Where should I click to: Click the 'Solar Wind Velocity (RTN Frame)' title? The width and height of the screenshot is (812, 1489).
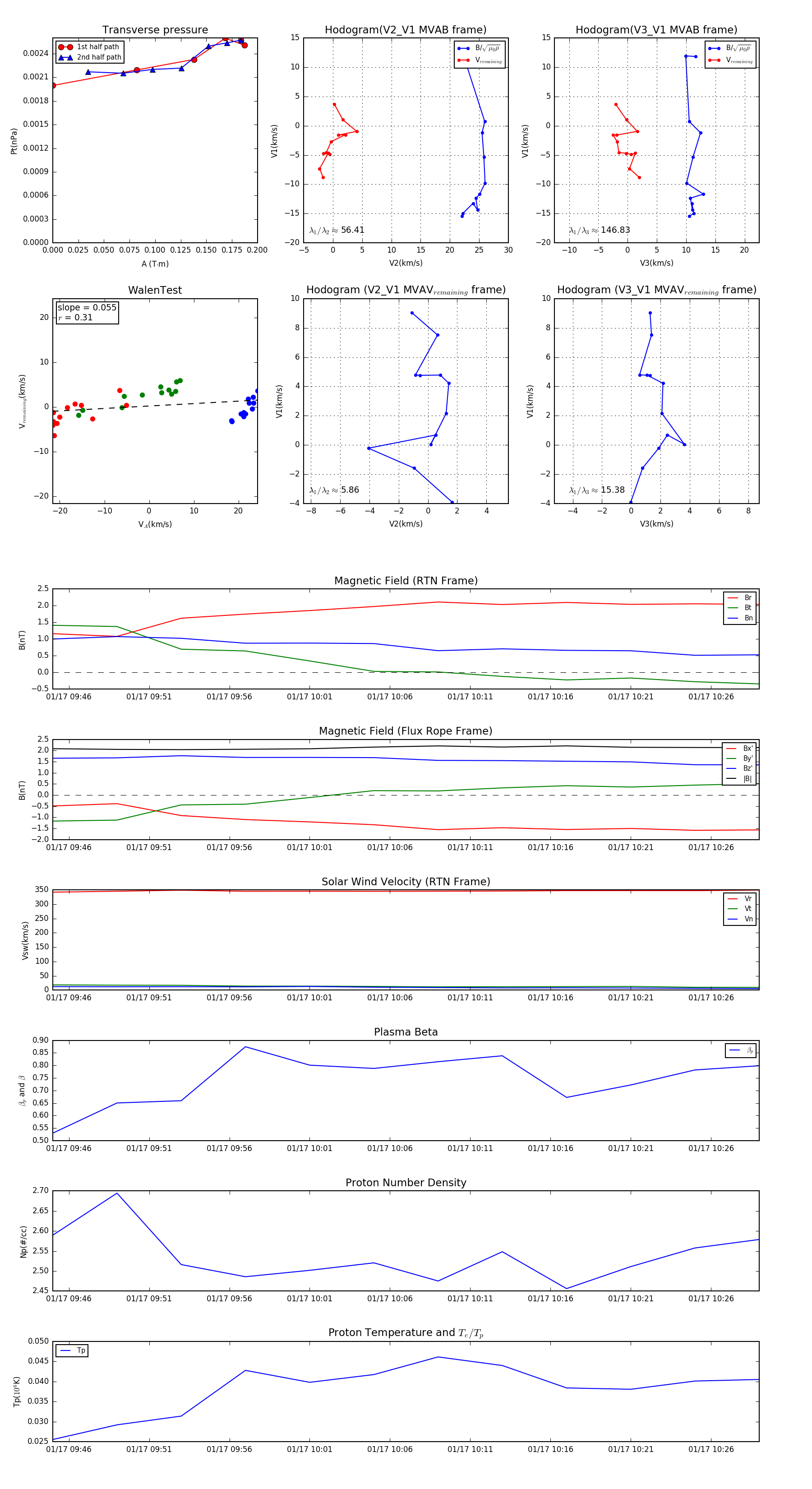tap(406, 882)
